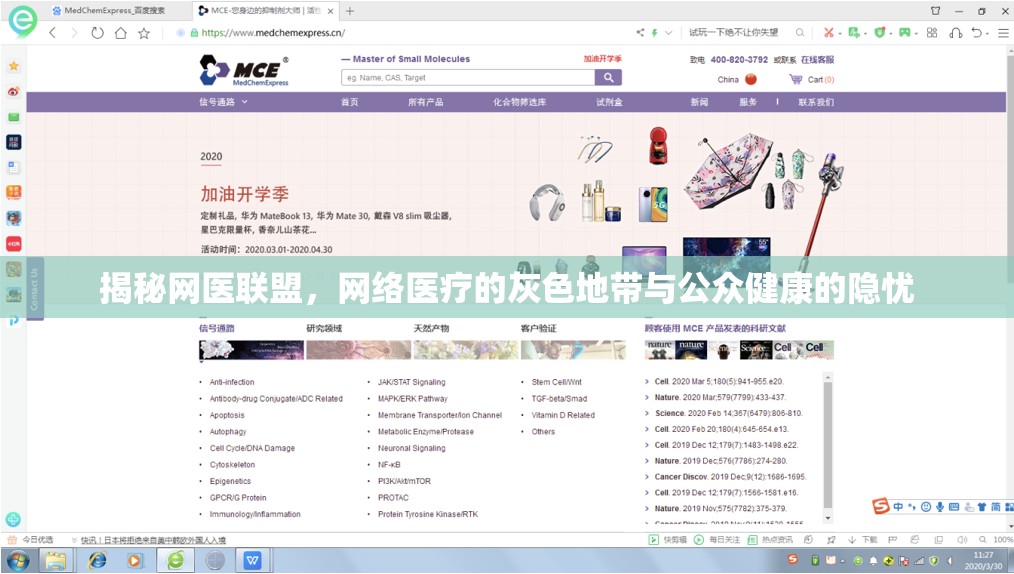Click the product search field eg. Name, CAS, Target

[x=468, y=78]
